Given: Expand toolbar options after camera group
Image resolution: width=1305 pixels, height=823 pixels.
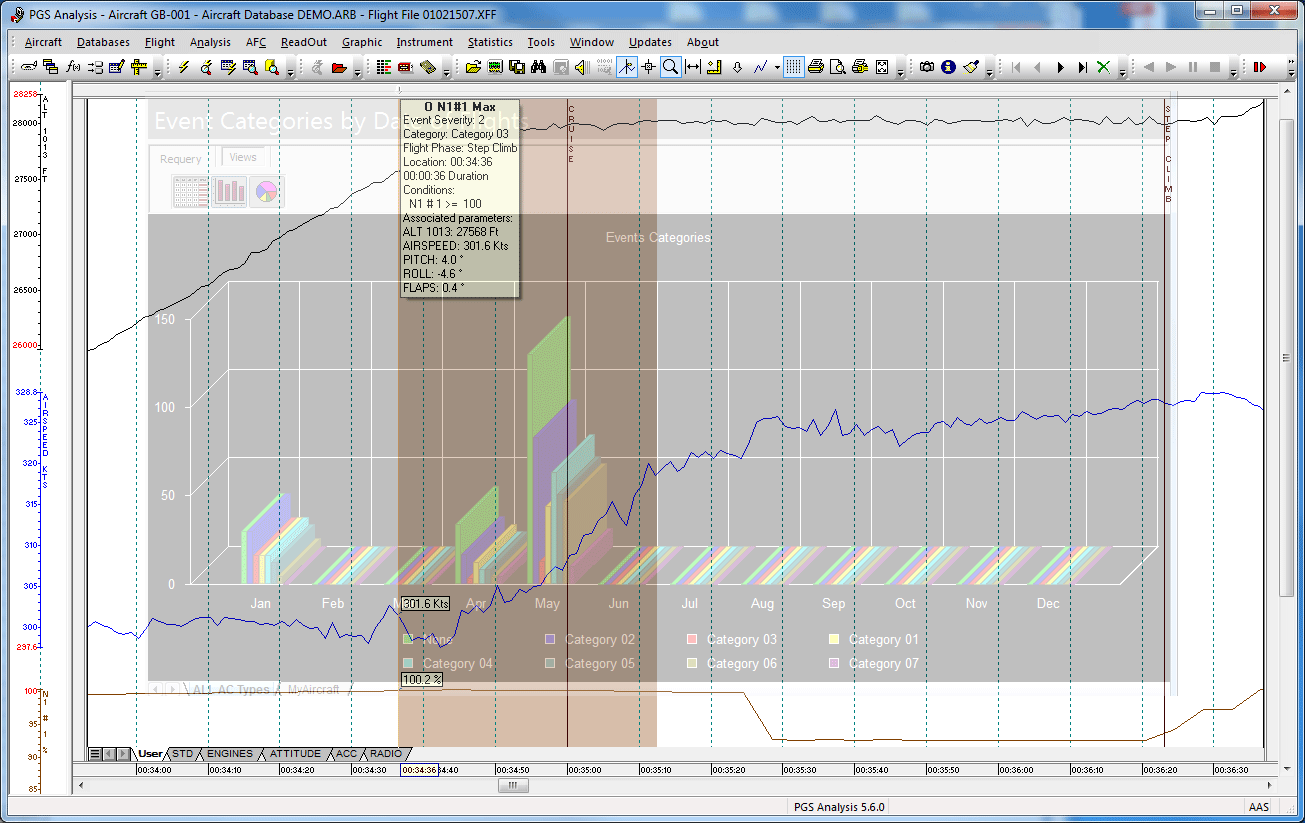Looking at the screenshot, I should pyautogui.click(x=989, y=72).
